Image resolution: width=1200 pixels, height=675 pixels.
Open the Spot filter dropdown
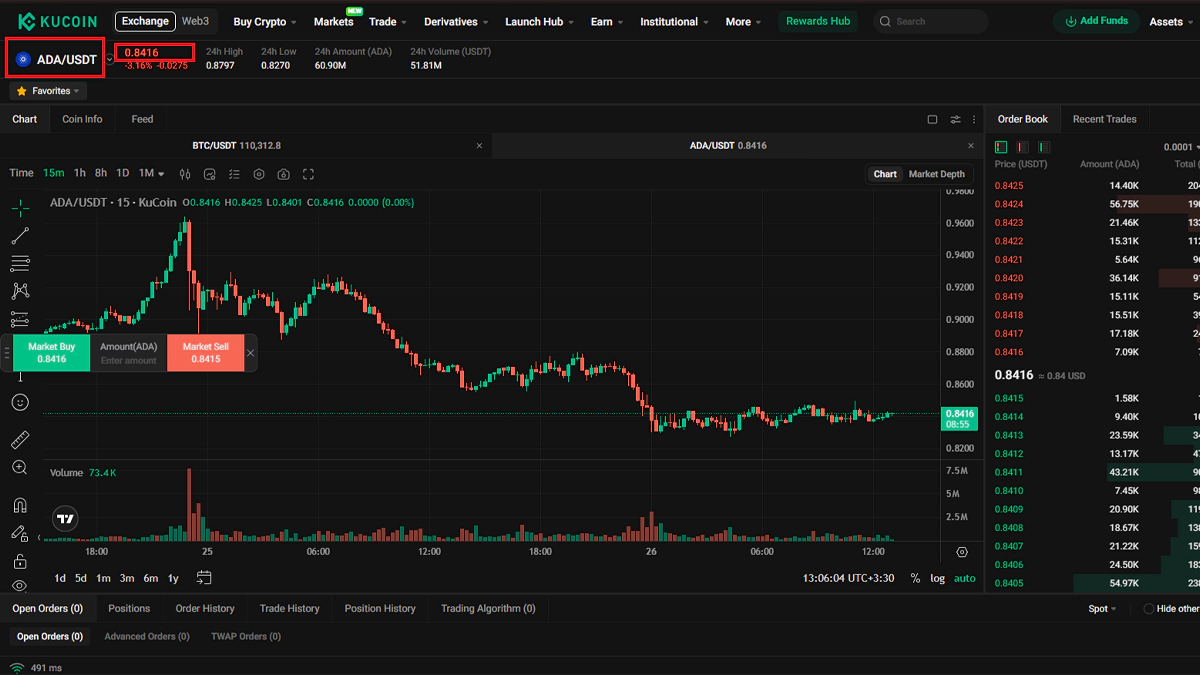(x=1103, y=609)
